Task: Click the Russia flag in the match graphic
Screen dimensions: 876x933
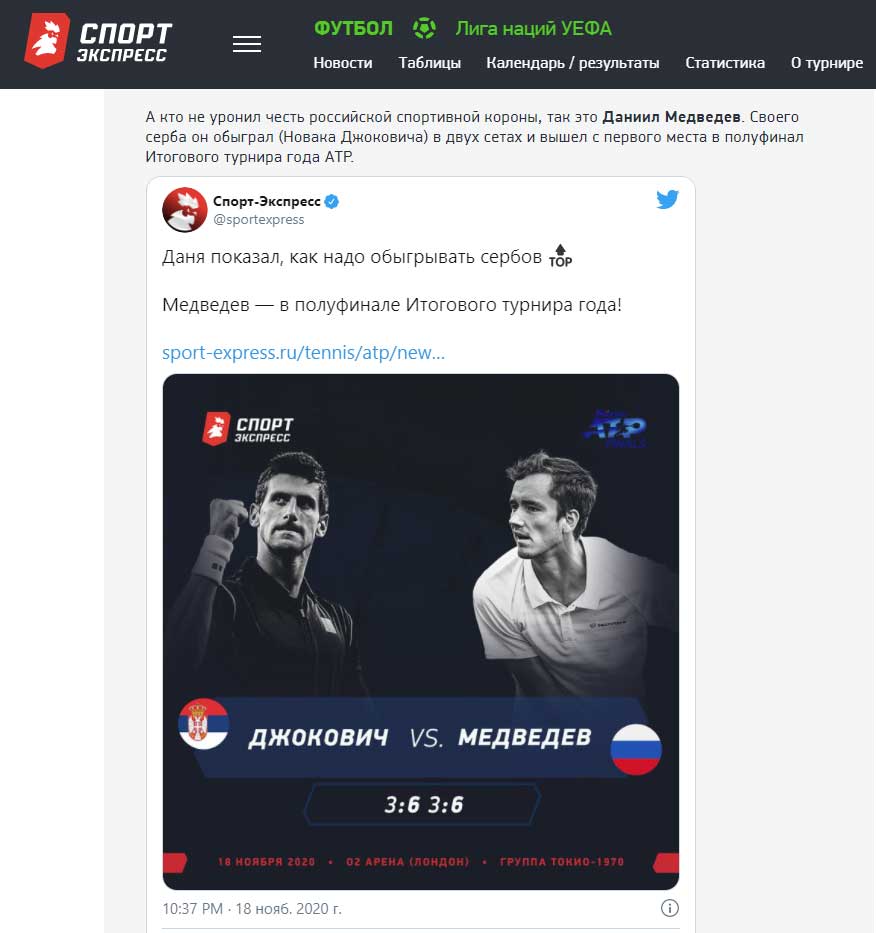Action: 636,749
